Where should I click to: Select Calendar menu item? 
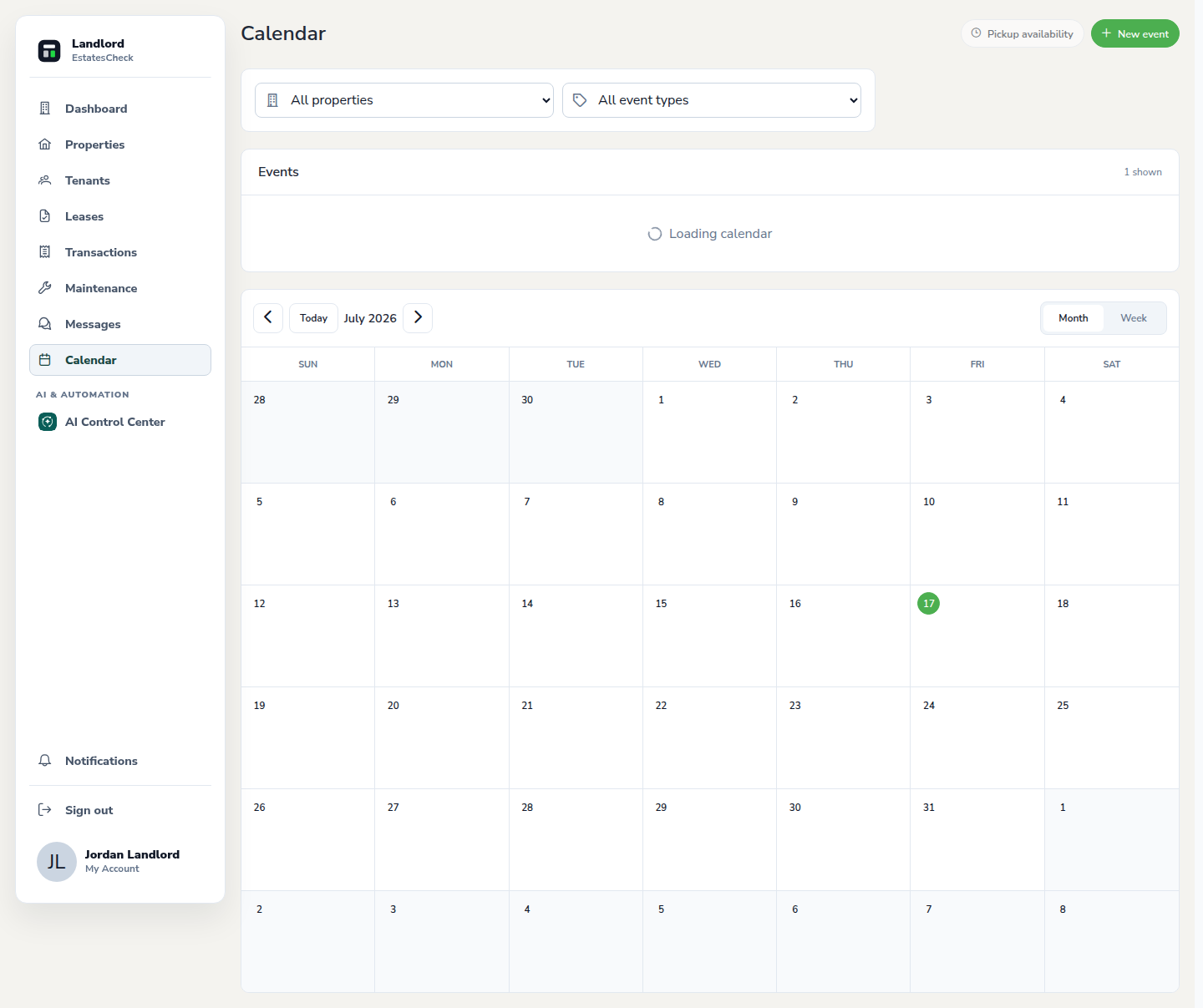(x=120, y=360)
